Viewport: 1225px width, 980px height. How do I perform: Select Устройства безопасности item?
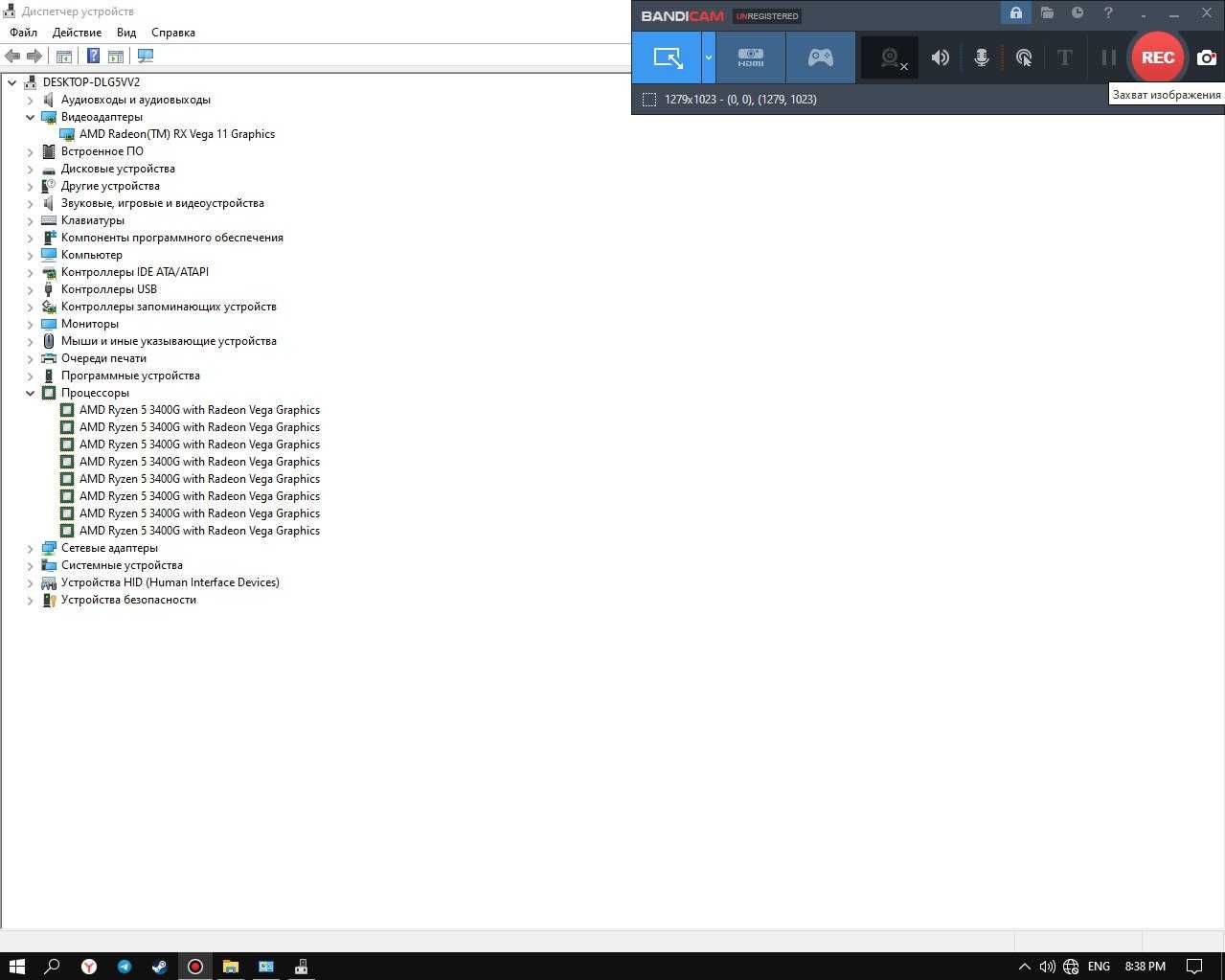click(x=128, y=600)
